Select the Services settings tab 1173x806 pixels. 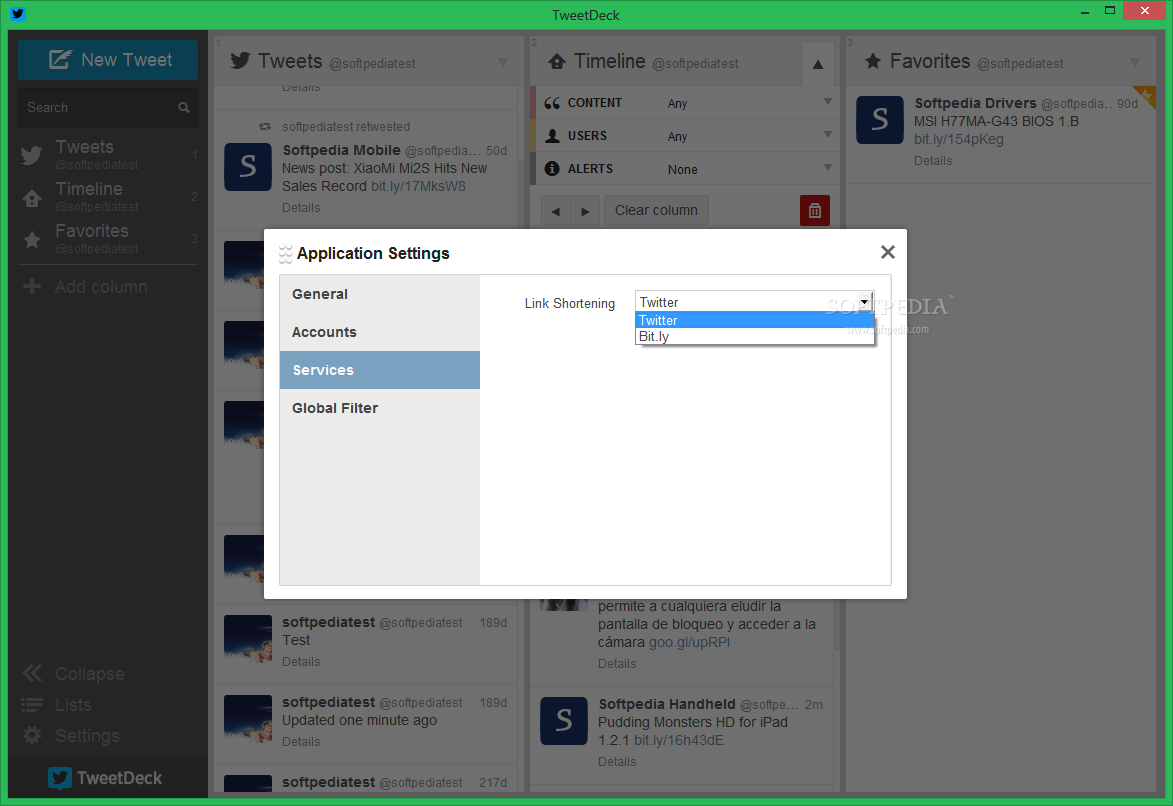[x=380, y=370]
